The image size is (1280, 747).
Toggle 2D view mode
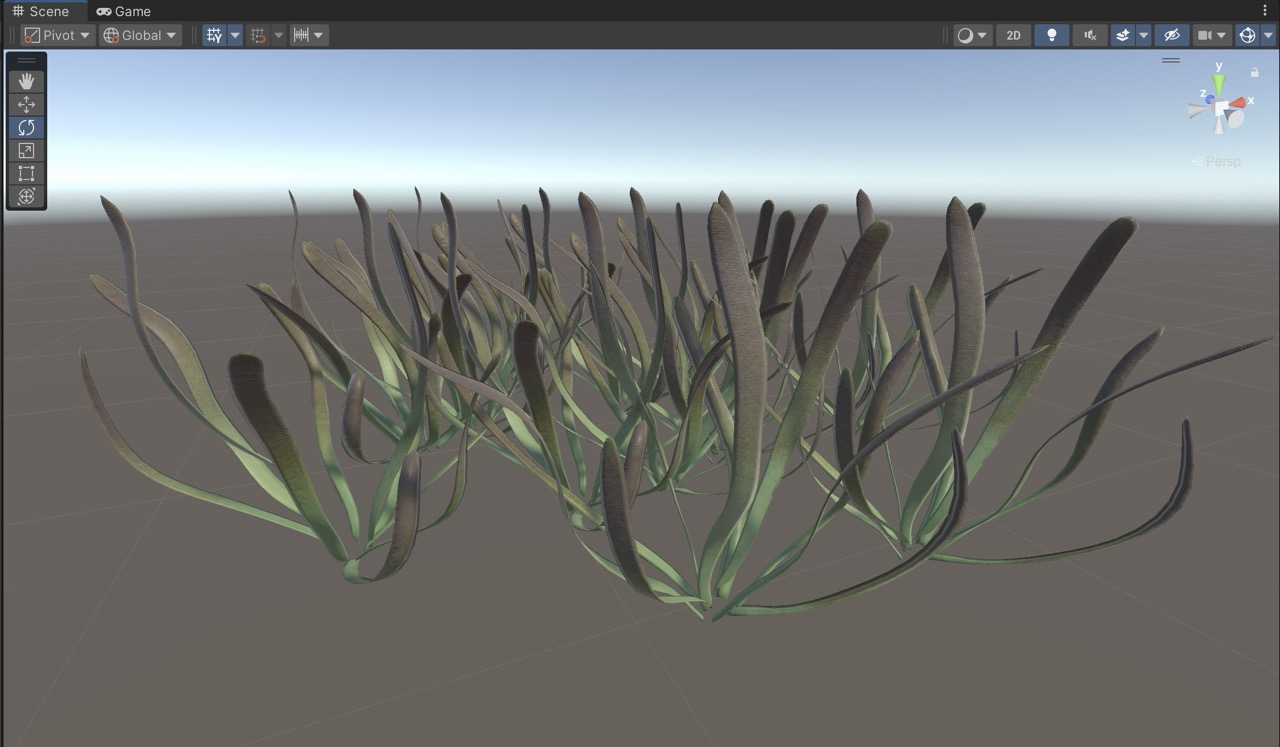pos(1013,35)
